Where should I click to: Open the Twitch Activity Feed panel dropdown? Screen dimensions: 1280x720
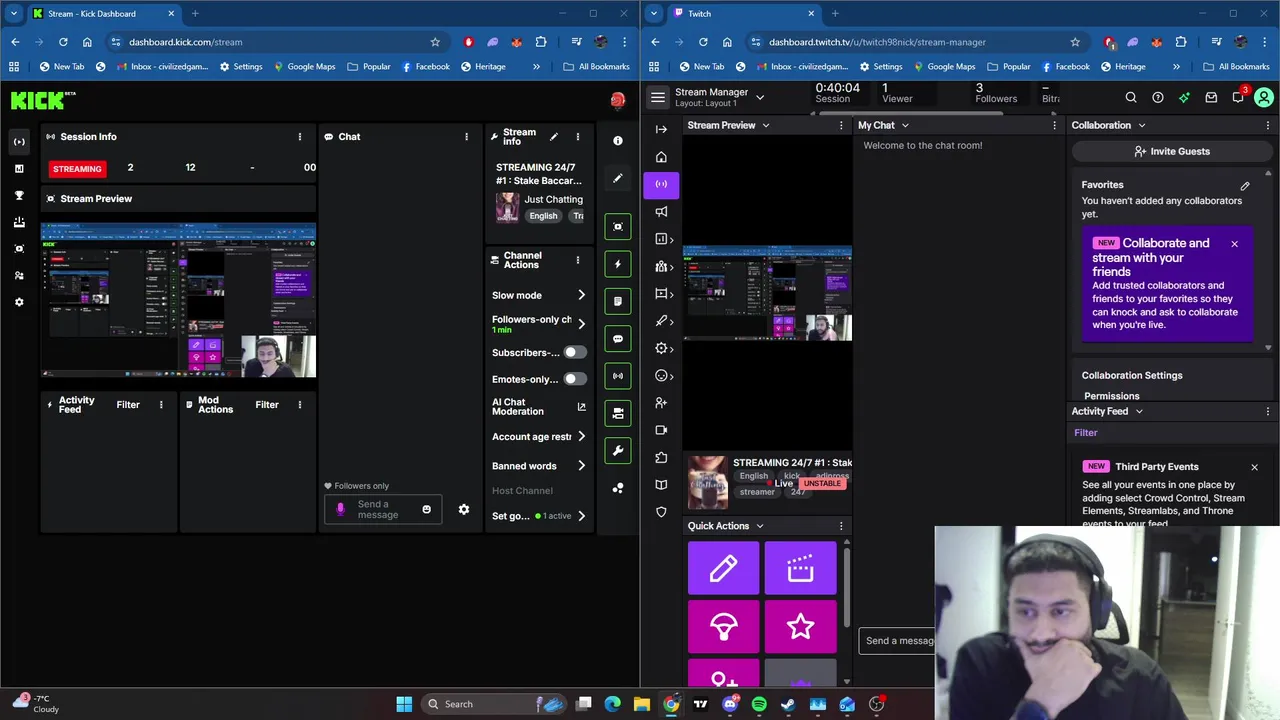point(1138,412)
